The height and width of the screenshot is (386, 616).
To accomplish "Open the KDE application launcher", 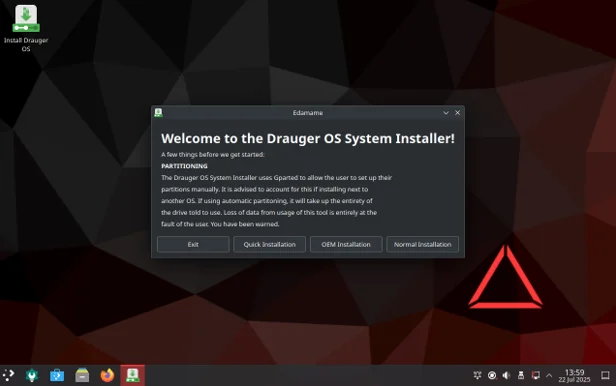I will [x=8, y=375].
